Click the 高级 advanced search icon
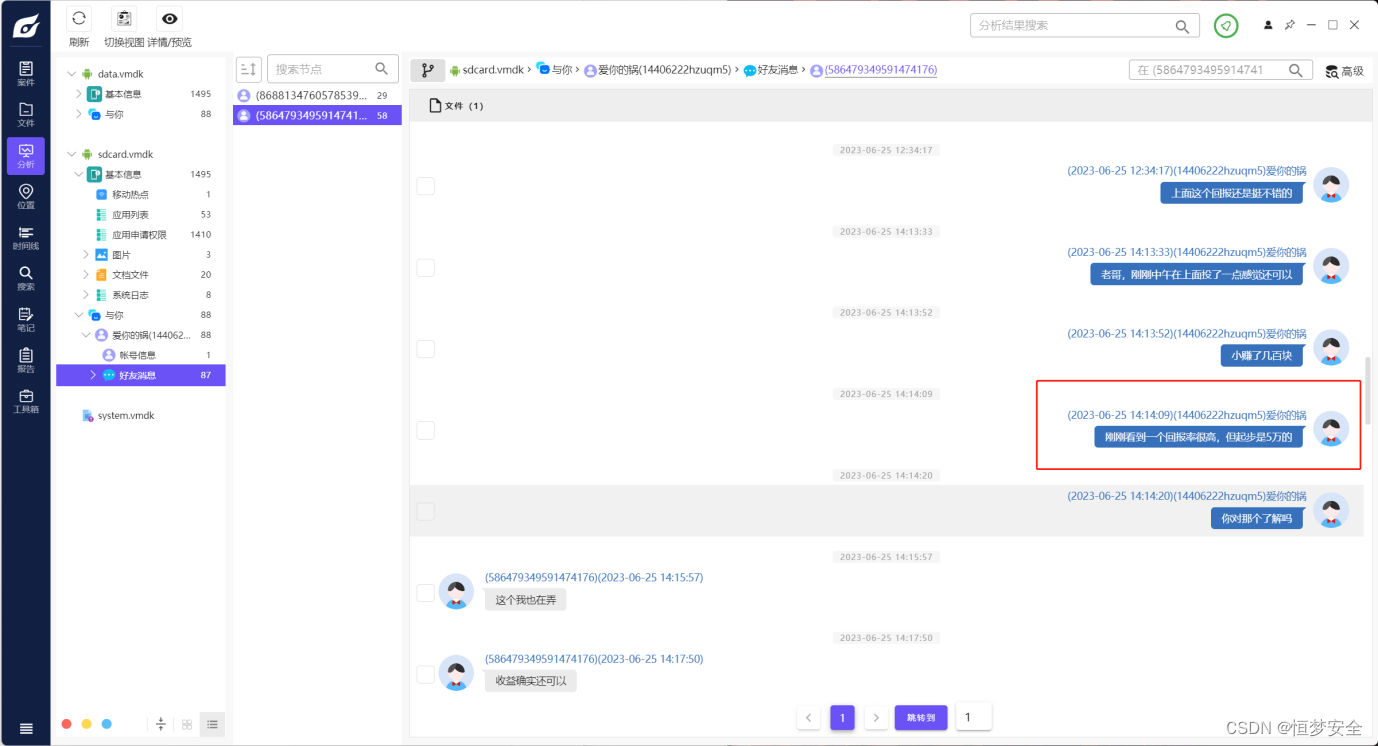 click(x=1332, y=71)
